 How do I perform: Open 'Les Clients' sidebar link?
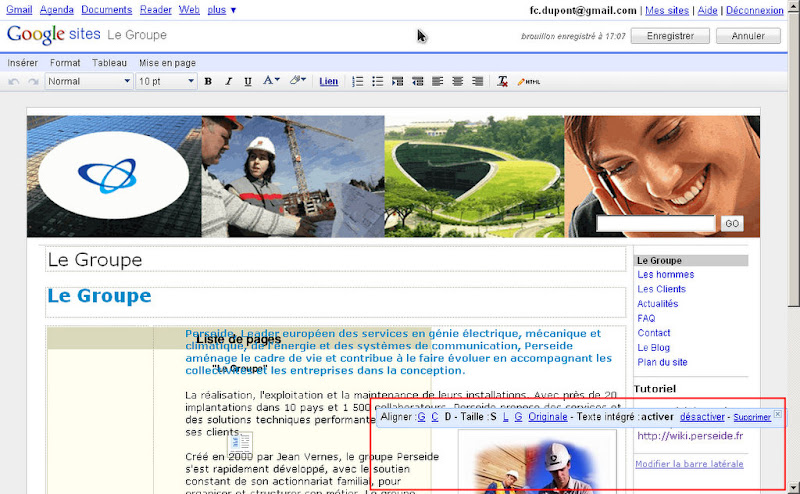(x=661, y=289)
